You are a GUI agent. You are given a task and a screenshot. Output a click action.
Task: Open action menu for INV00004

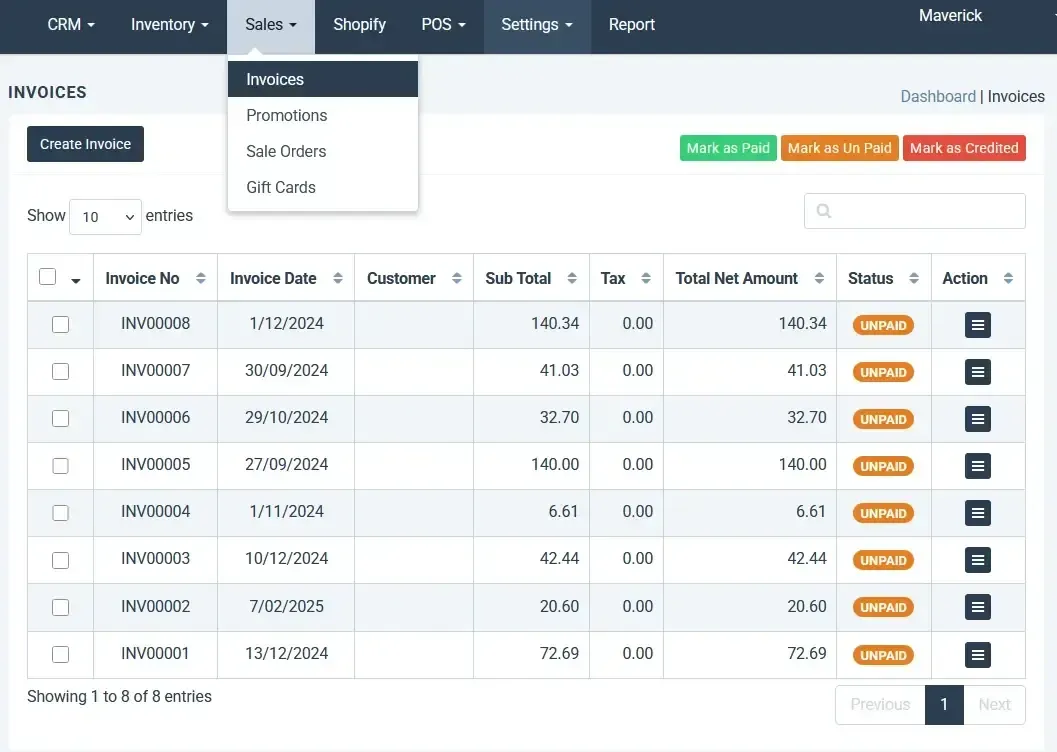coord(977,513)
